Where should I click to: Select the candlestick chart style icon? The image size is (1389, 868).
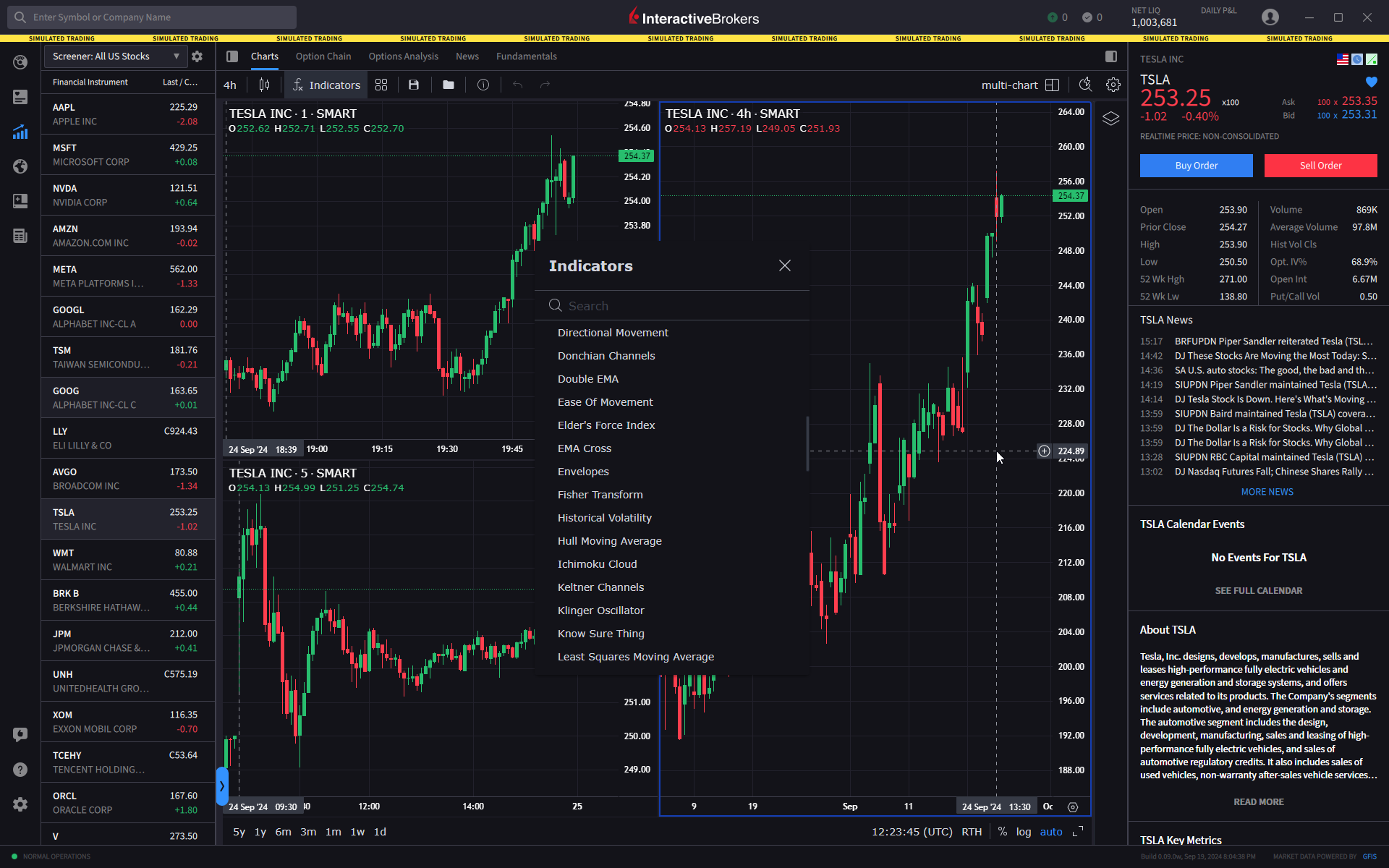coord(264,85)
